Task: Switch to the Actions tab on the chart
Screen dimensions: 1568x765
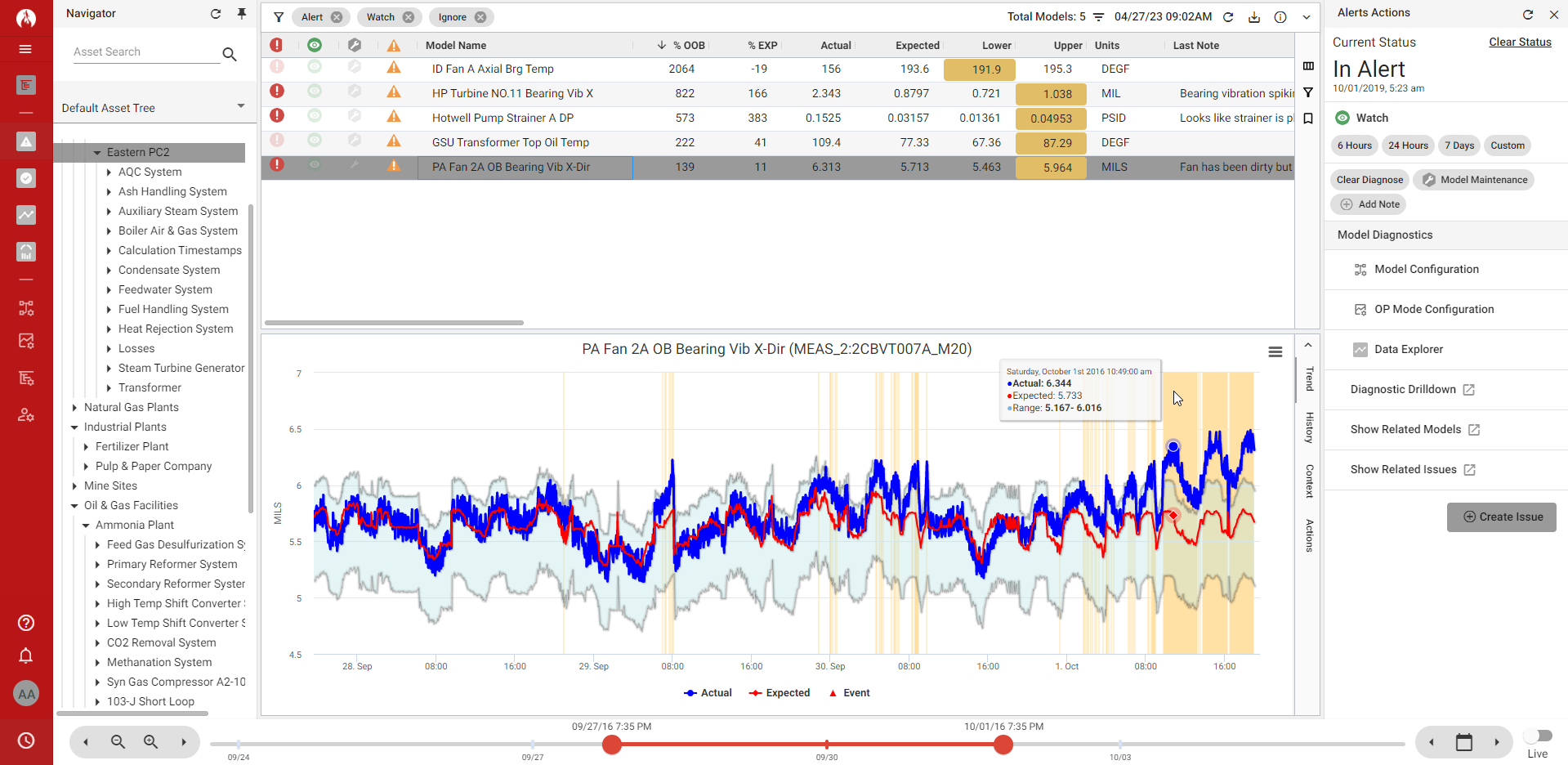Action: [x=1308, y=535]
